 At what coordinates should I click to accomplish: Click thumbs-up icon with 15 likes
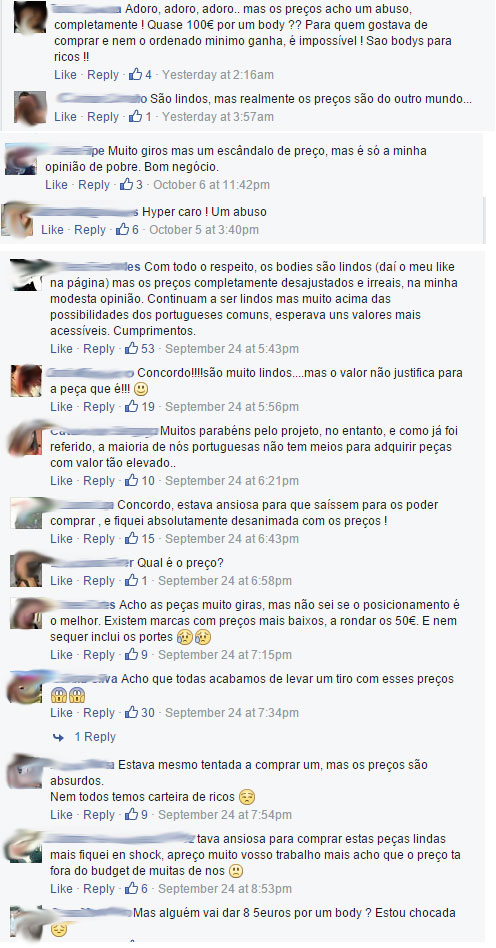point(131,538)
